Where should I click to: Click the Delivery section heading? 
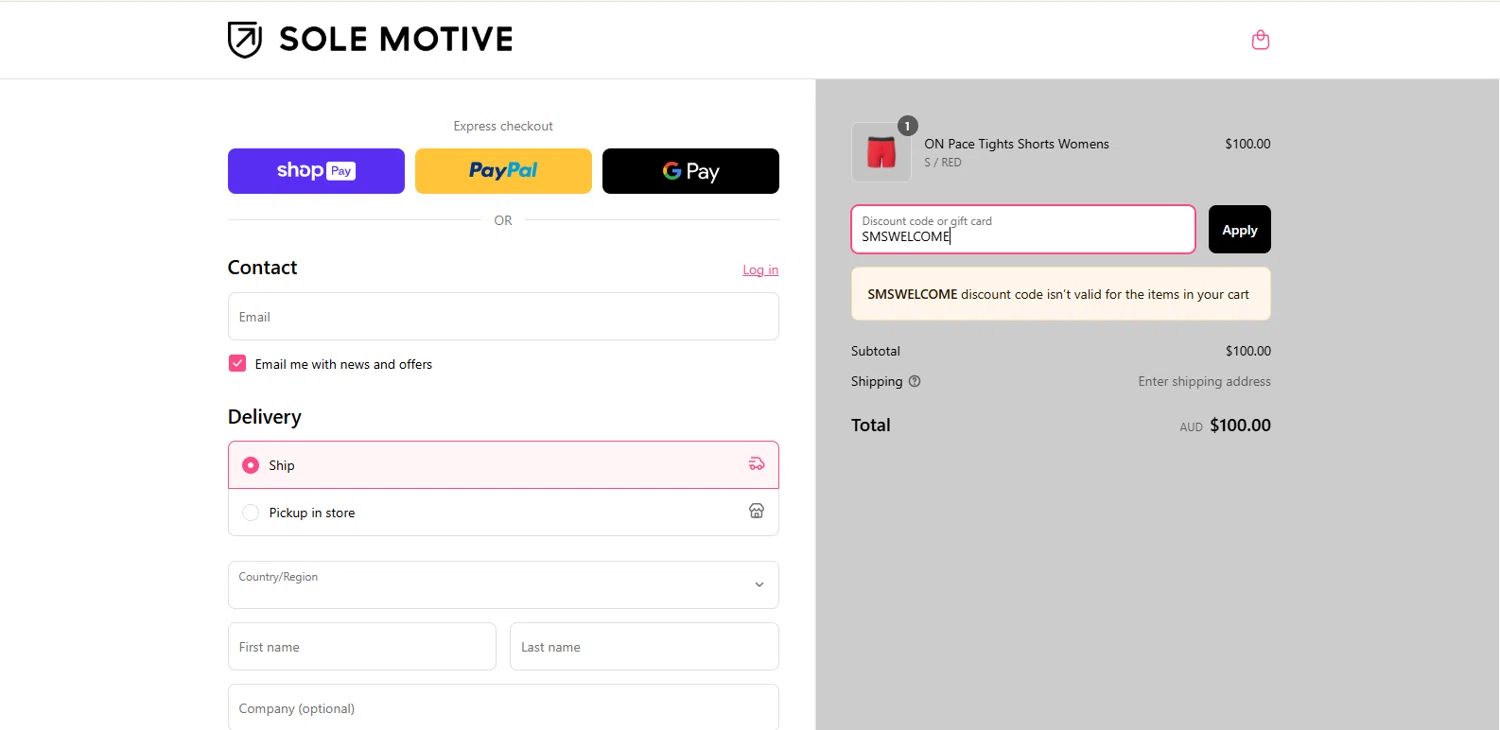264,416
